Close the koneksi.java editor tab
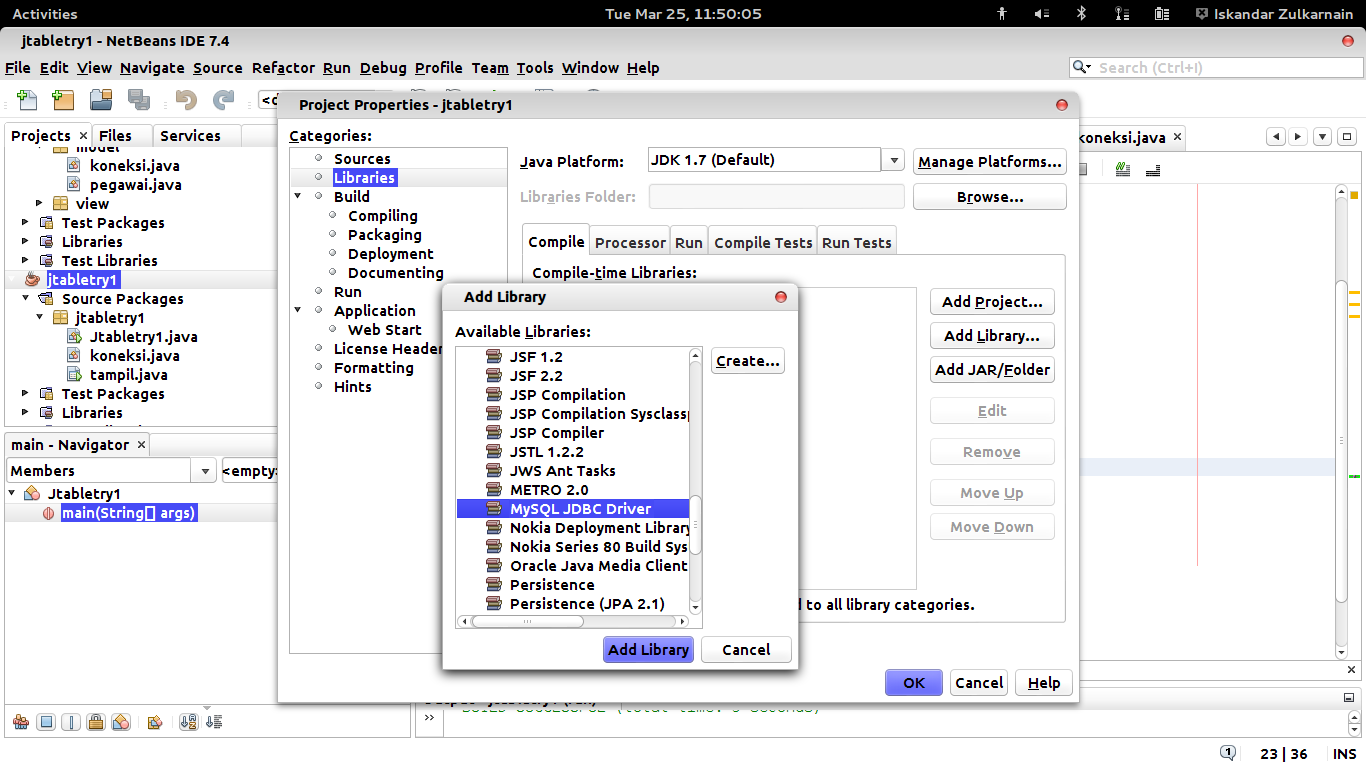 point(1177,137)
